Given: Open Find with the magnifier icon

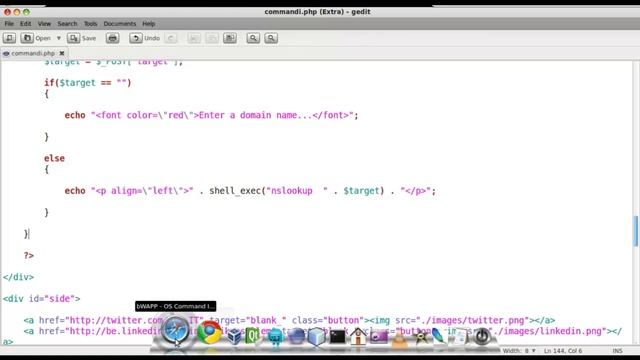Looking at the screenshot, I should (253, 38).
